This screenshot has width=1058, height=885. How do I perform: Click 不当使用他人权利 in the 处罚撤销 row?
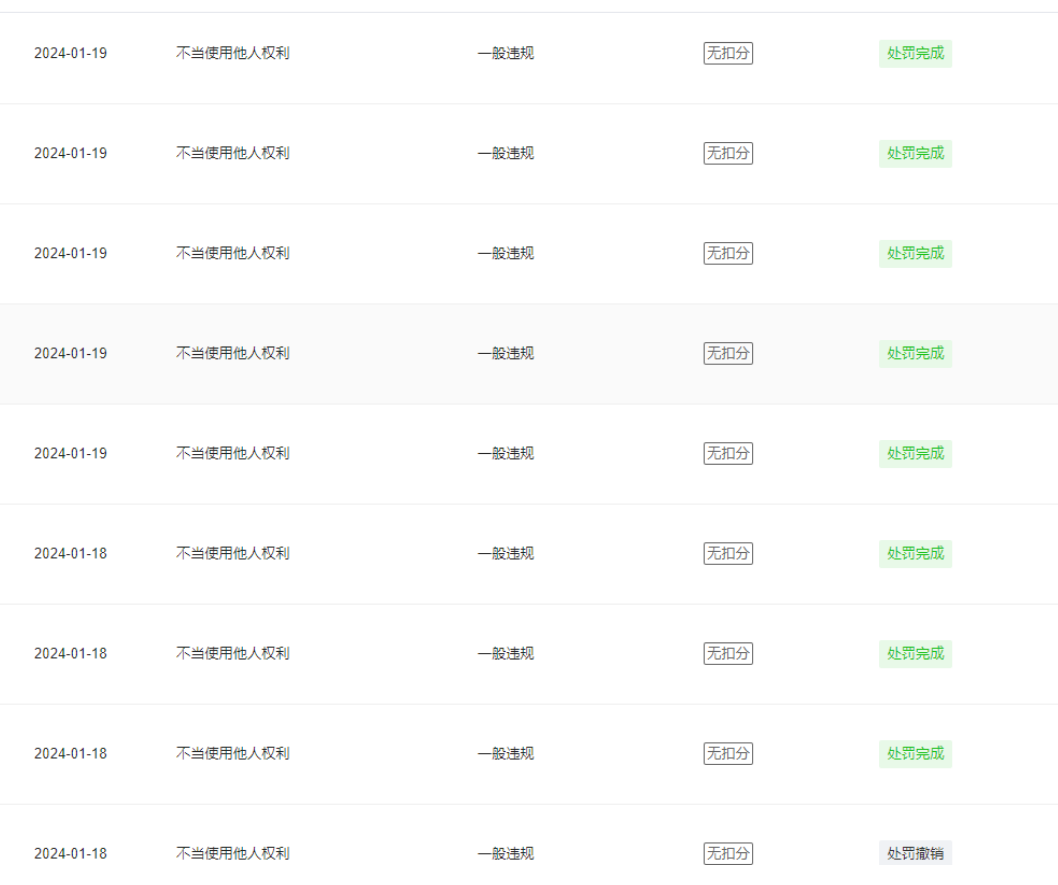click(x=233, y=853)
